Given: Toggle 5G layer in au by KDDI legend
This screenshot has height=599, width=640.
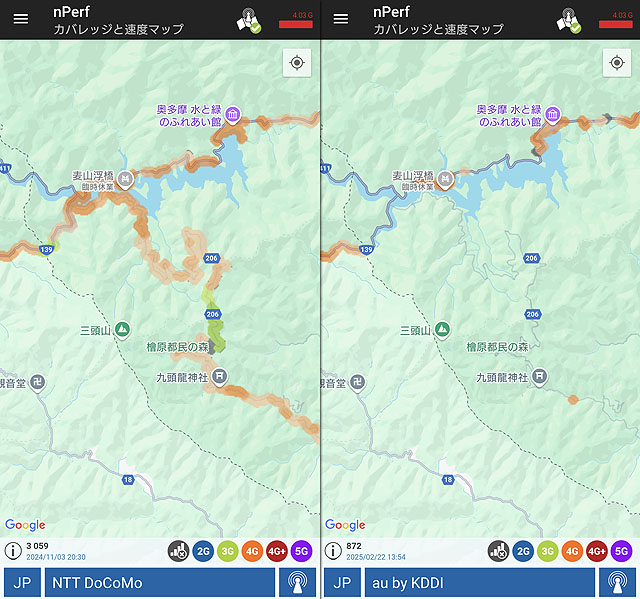Looking at the screenshot, I should (621, 551).
